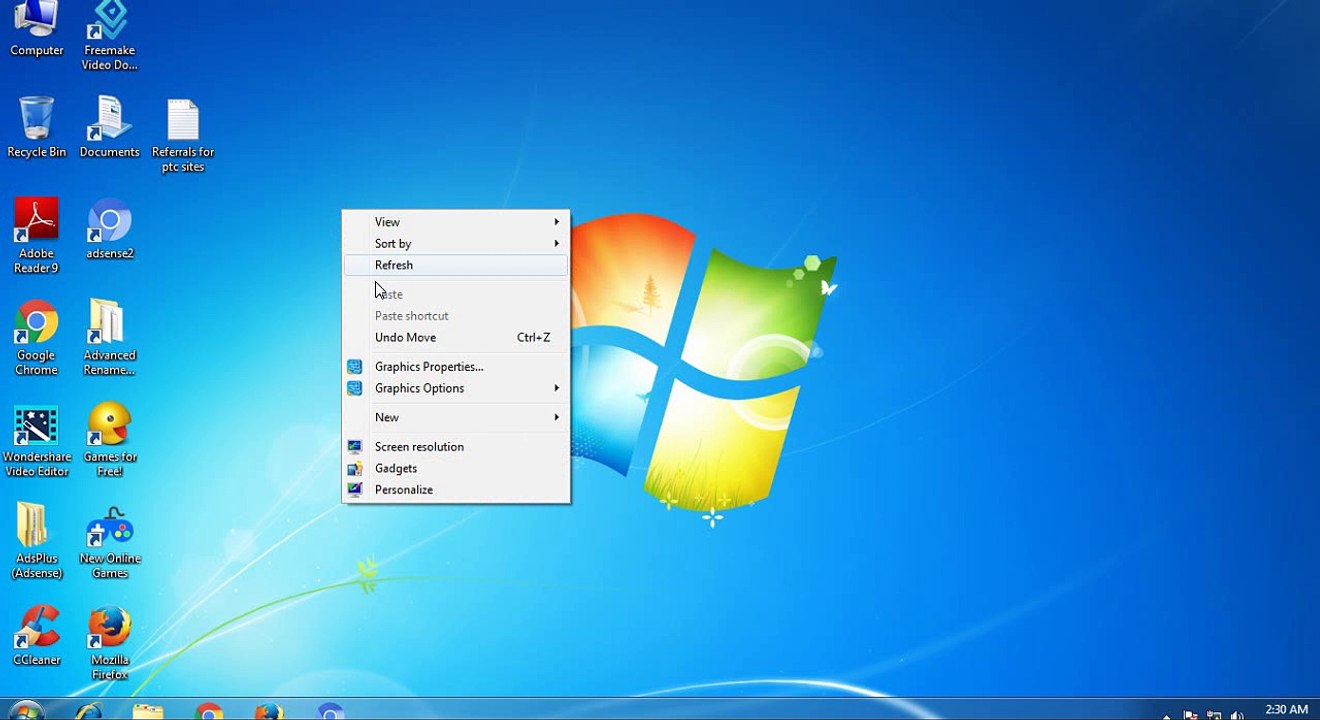Screen dimensions: 1320x720
Task: Open the Windows Start menu orb
Action: click(26, 711)
